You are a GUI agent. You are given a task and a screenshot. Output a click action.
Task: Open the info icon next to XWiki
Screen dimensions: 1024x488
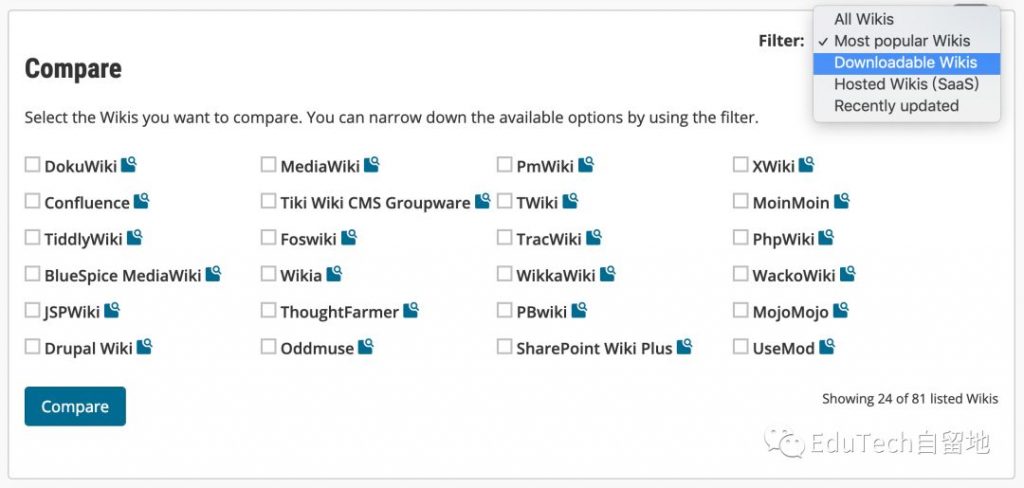(807, 165)
